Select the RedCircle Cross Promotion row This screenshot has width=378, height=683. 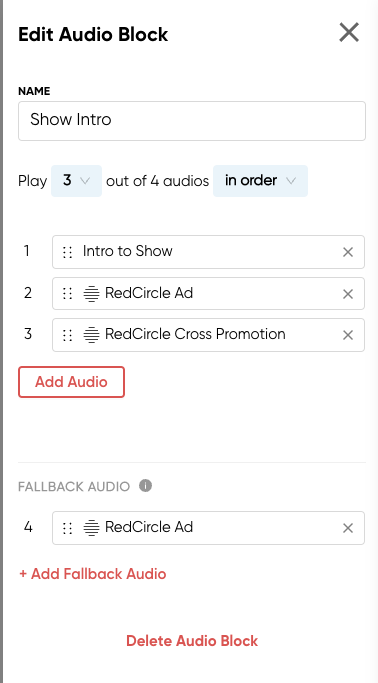(208, 335)
